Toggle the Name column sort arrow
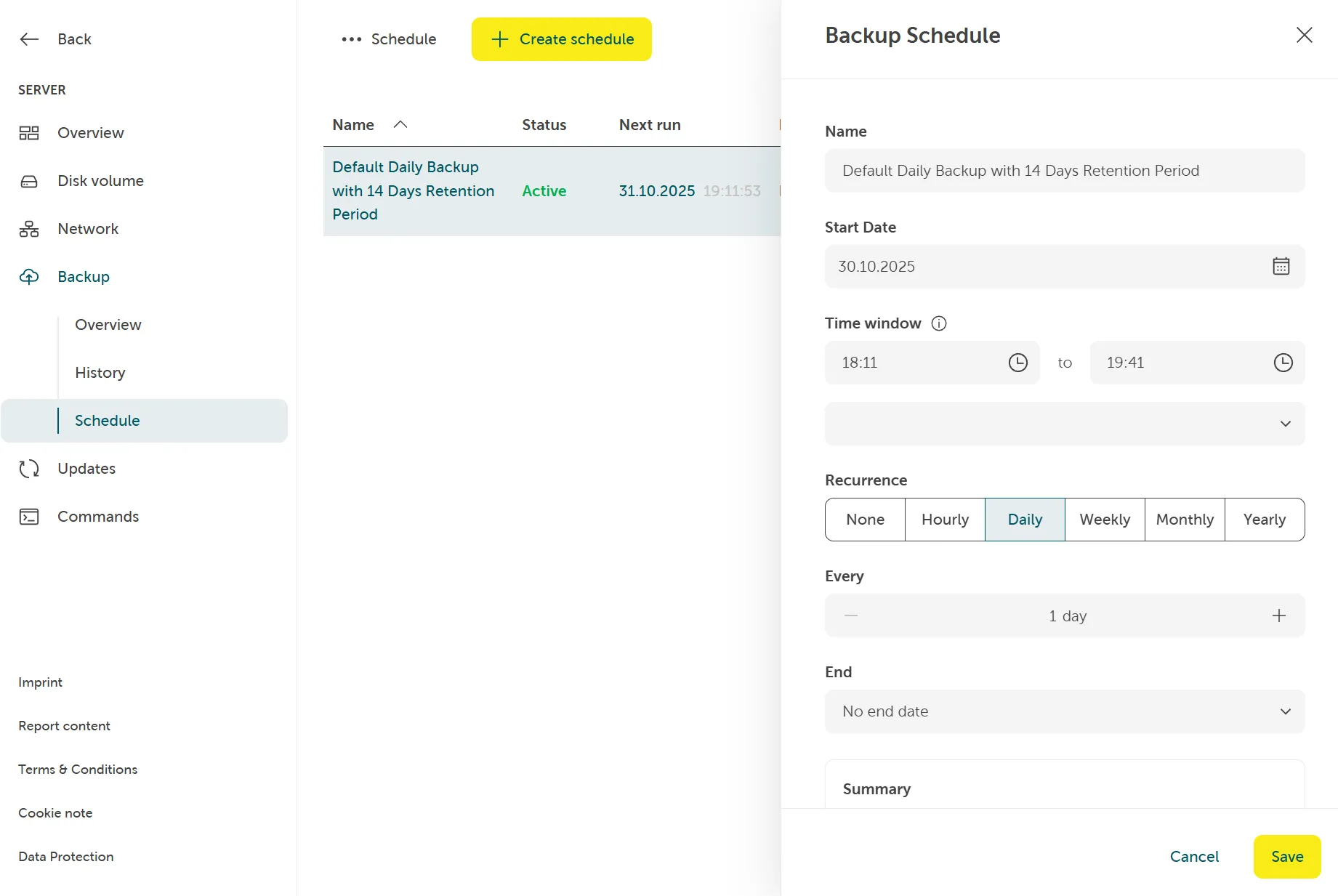The width and height of the screenshot is (1338, 896). (x=400, y=124)
